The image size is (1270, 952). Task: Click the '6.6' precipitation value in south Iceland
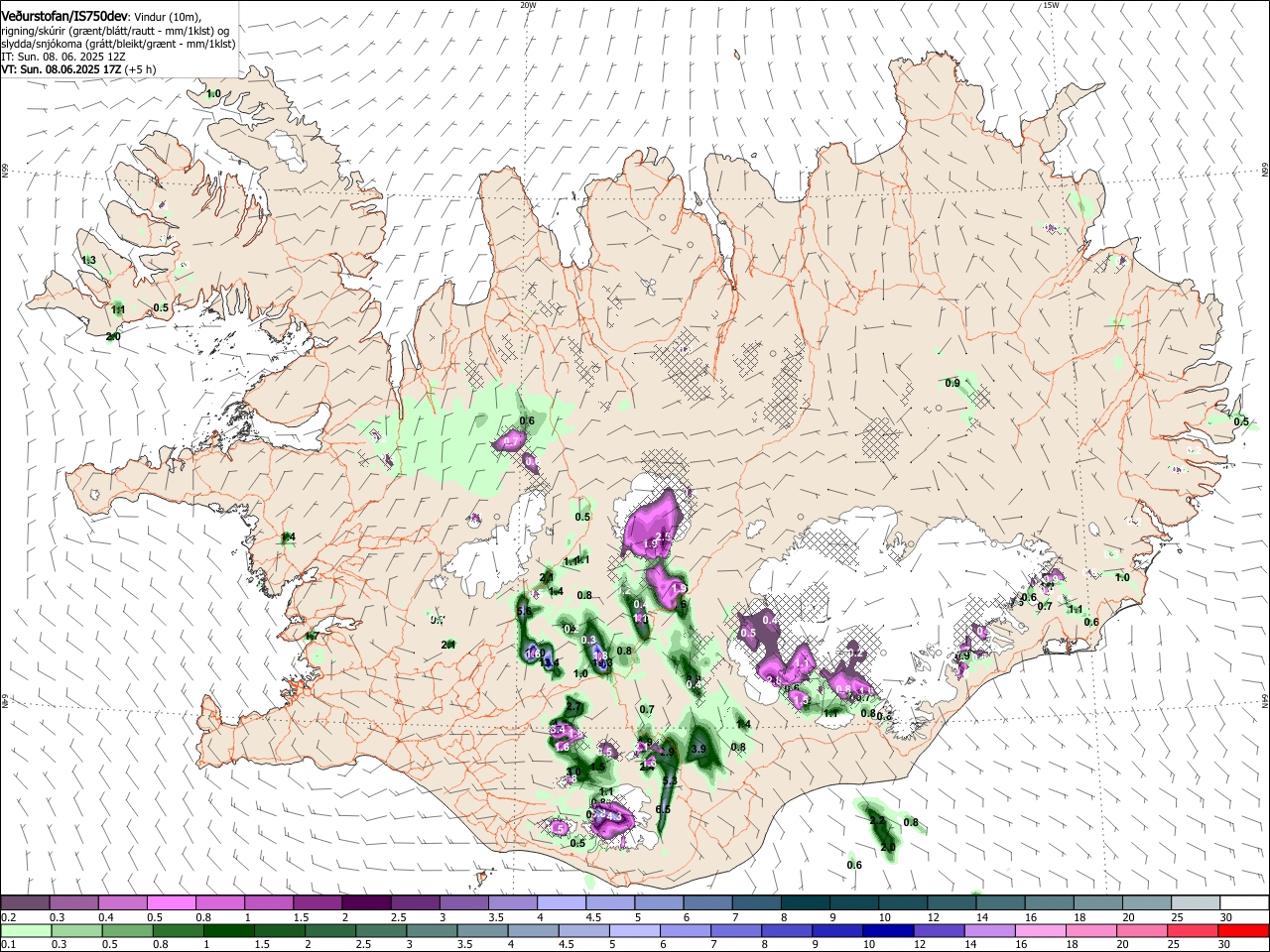(x=663, y=810)
